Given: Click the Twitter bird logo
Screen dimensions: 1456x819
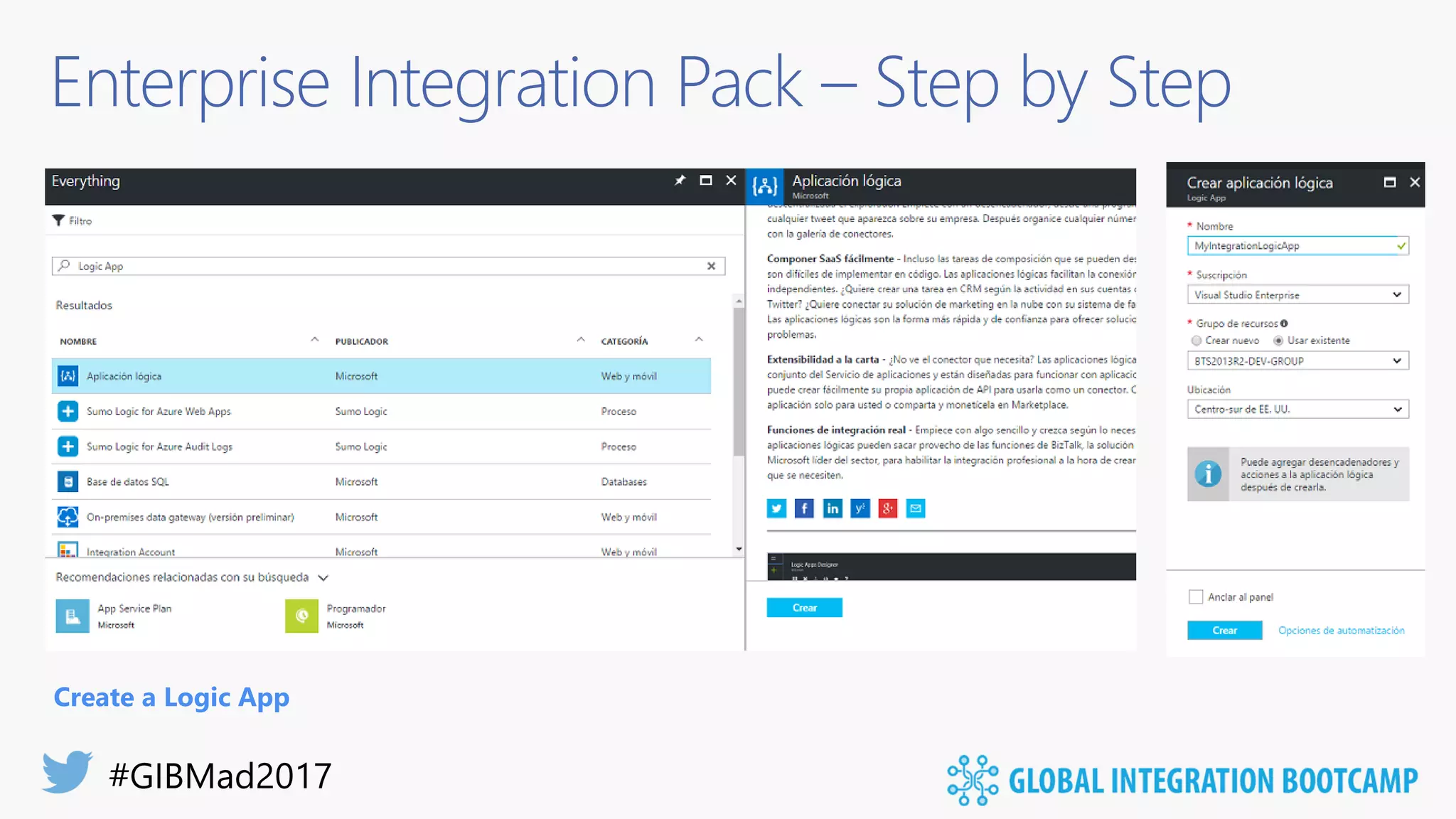Looking at the screenshot, I should pos(68,771).
